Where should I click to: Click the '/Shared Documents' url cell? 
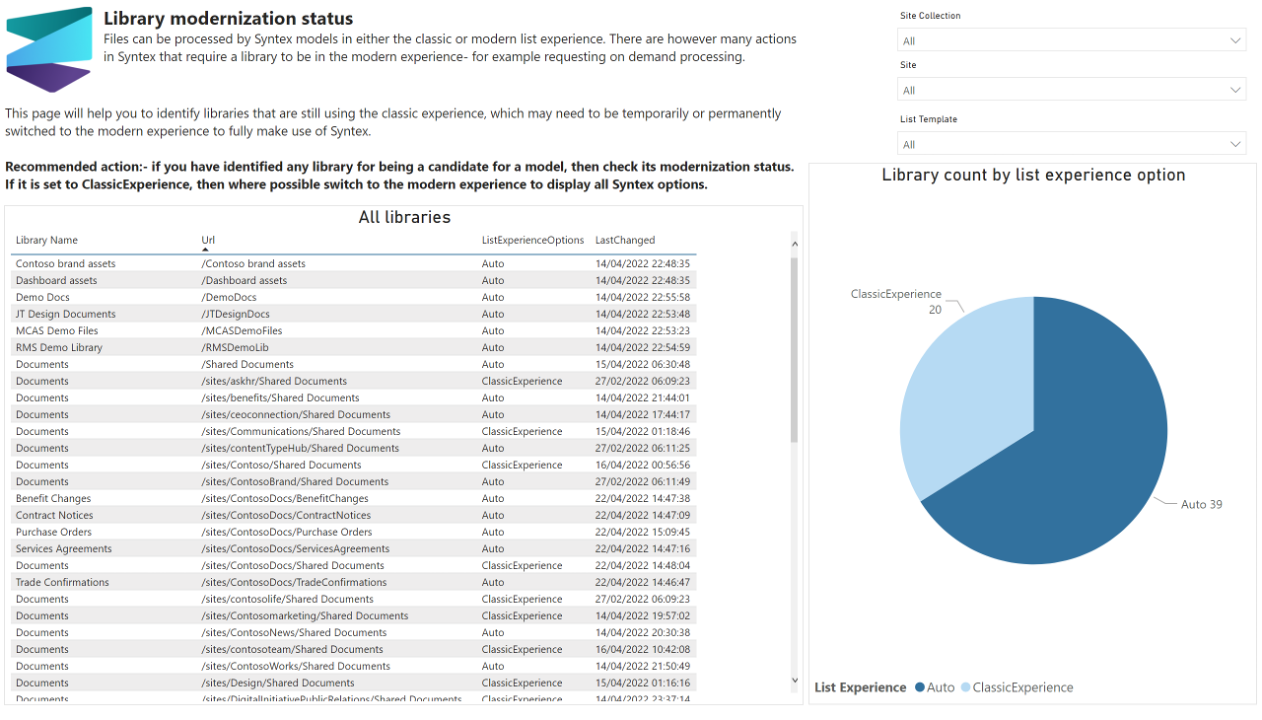click(x=247, y=364)
